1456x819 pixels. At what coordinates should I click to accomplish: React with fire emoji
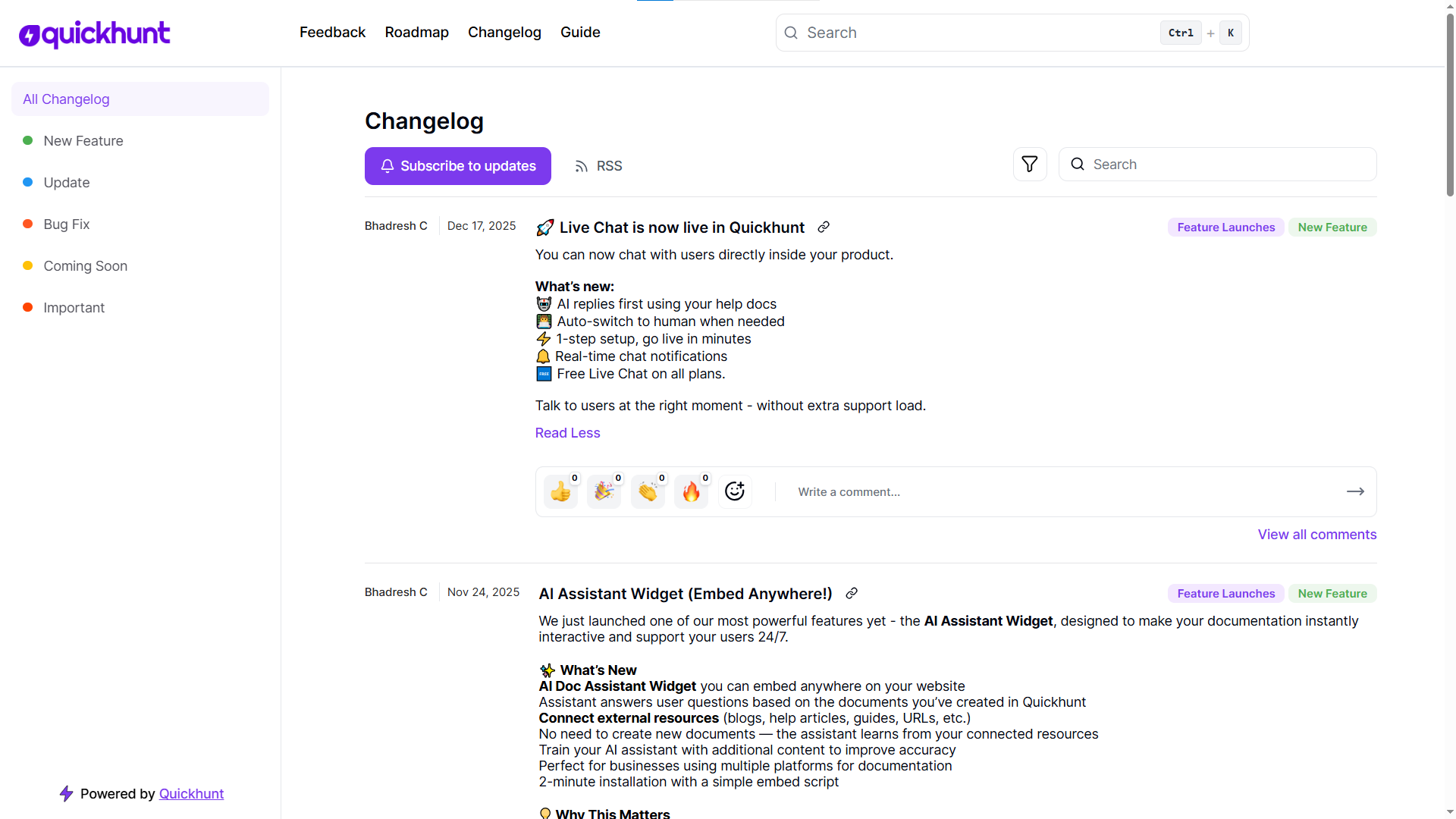coord(692,491)
